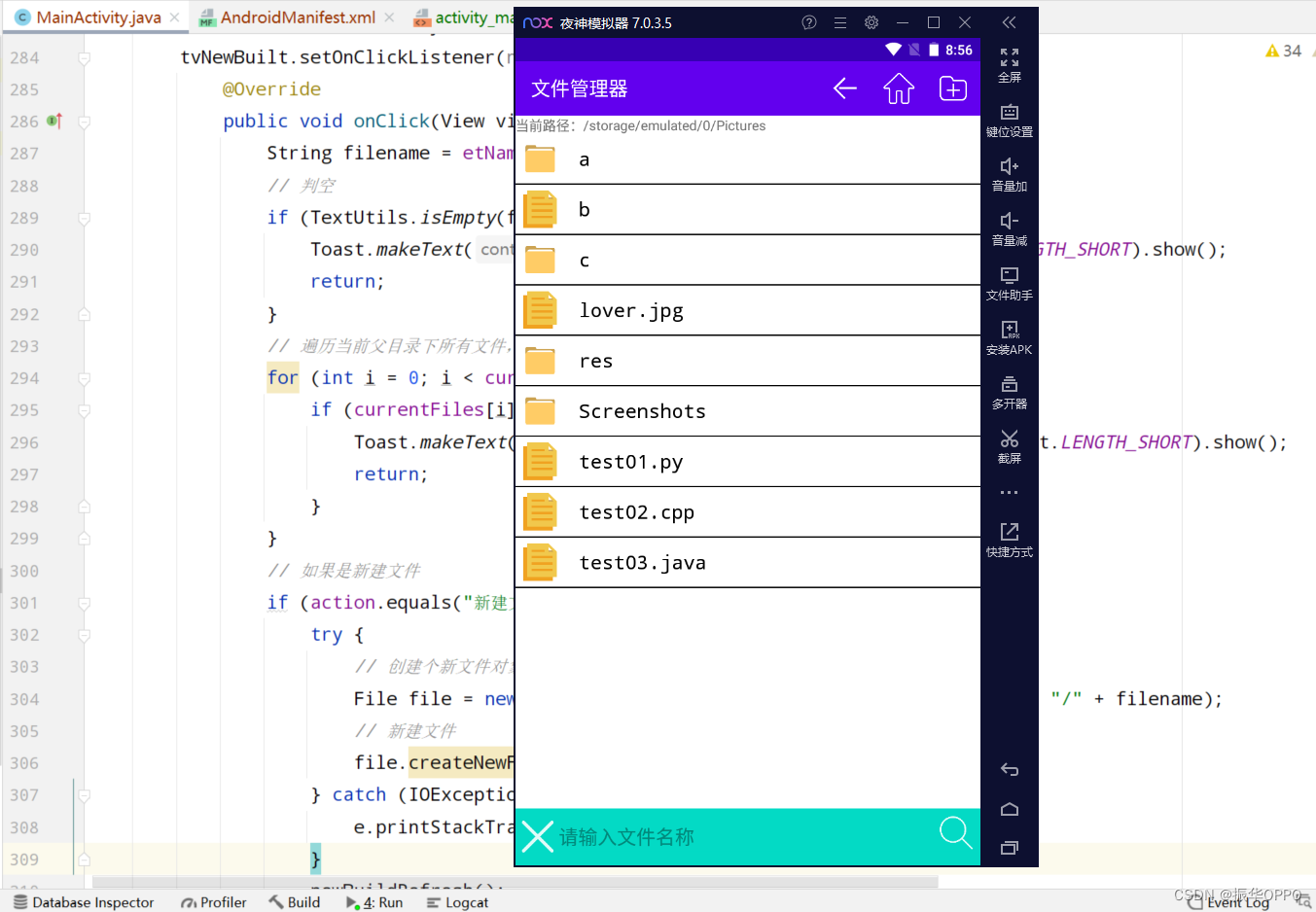
Task: Select the test01.py file
Action: [747, 463]
